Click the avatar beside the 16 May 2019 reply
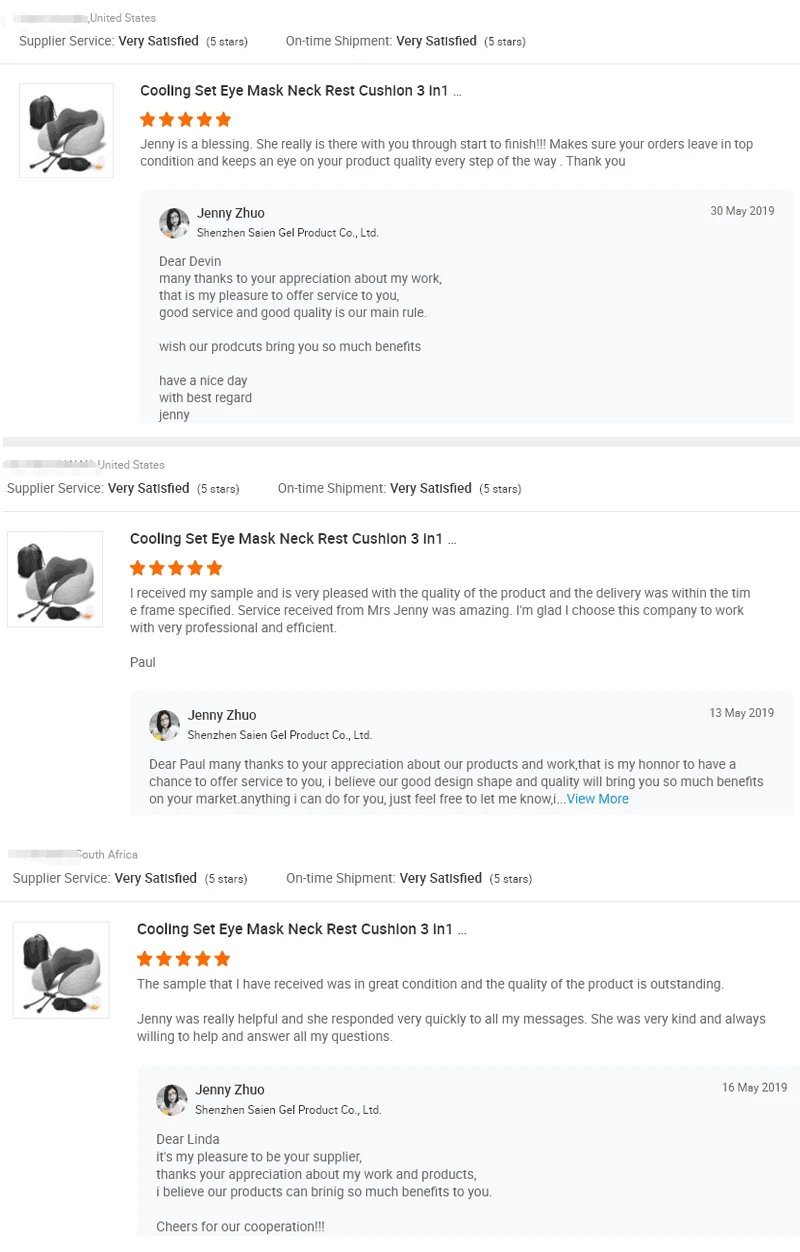Viewport: 800px width, 1252px height. point(171,1099)
